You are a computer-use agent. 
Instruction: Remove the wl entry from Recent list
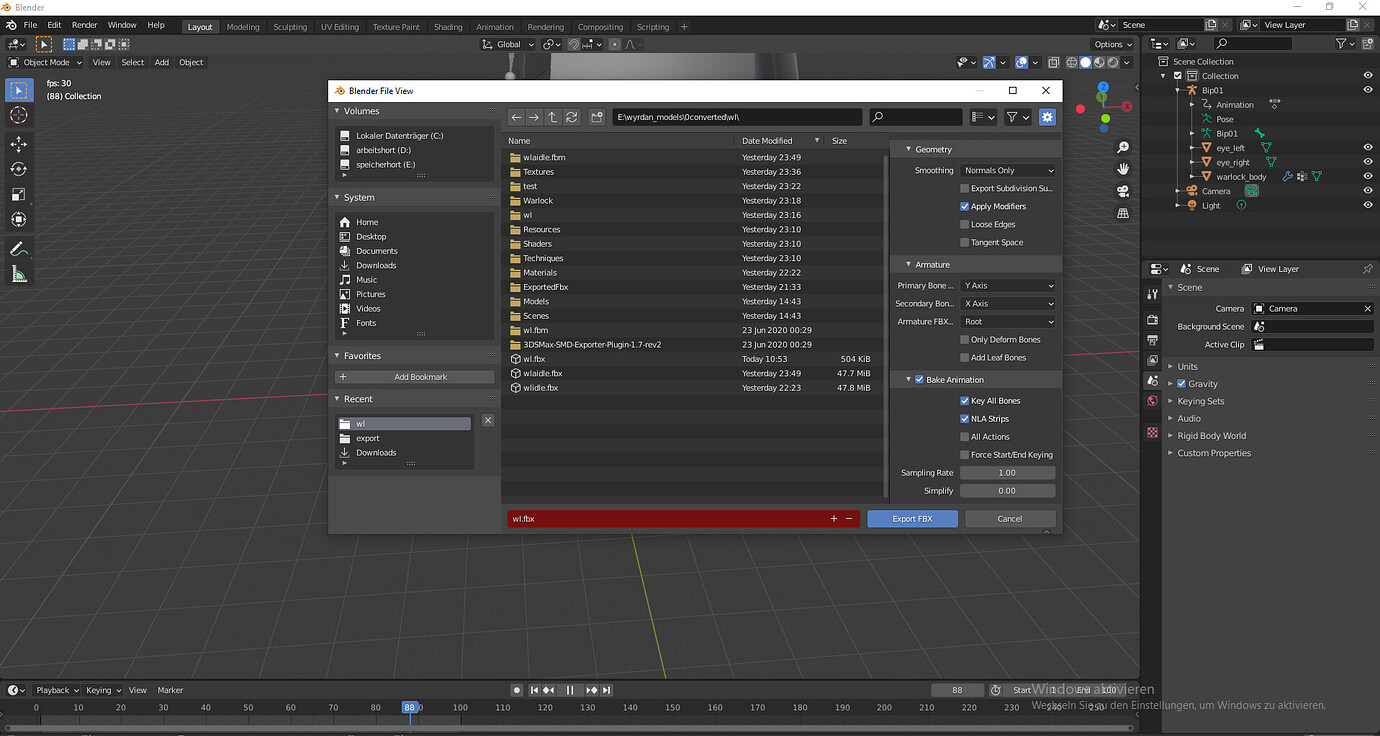488,421
